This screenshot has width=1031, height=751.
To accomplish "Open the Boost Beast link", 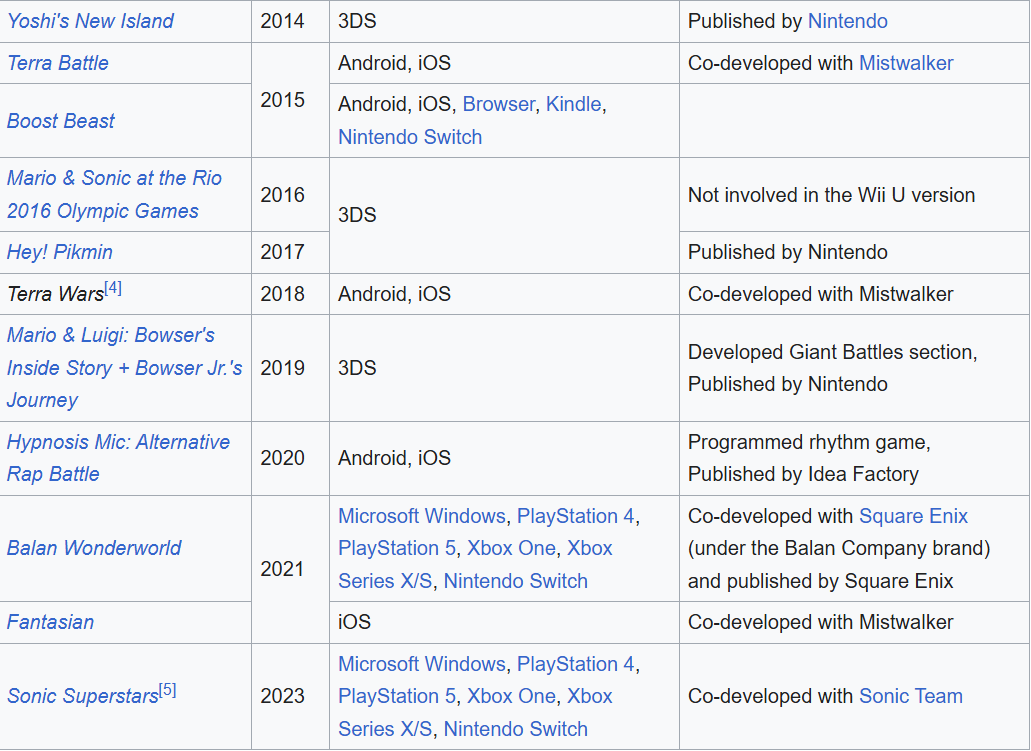I will click(60, 121).
